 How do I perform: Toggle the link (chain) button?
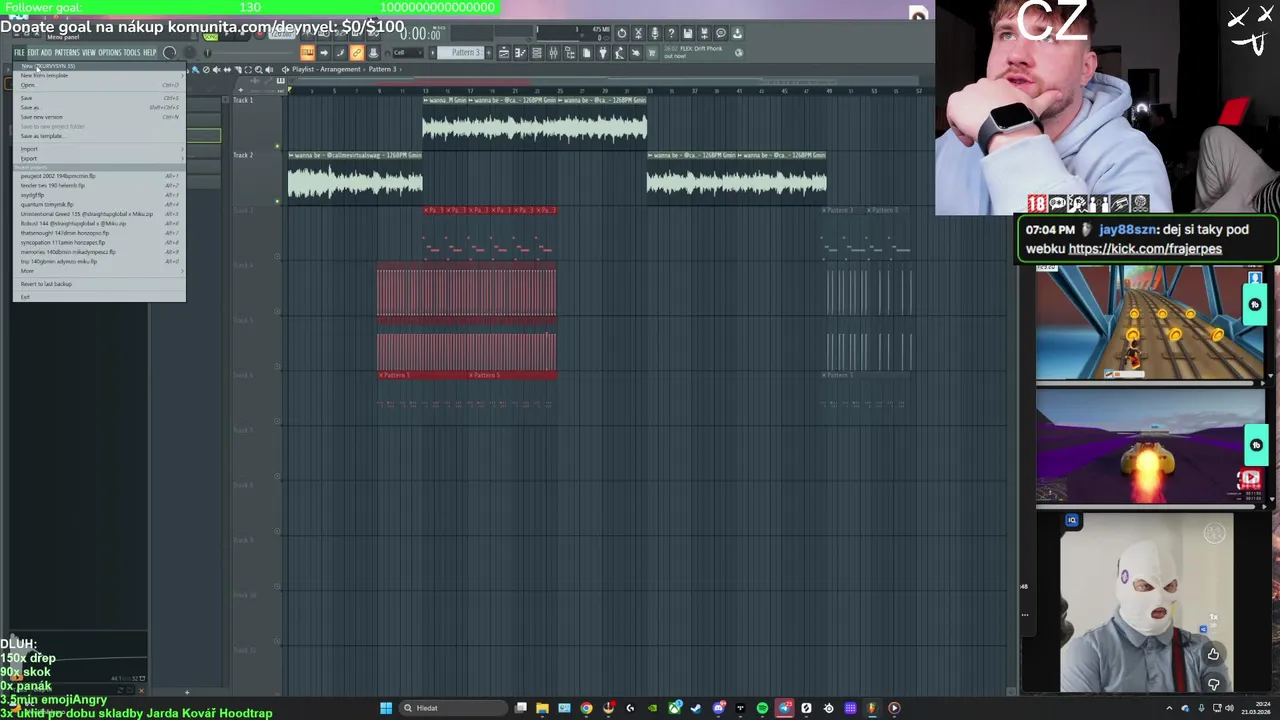click(356, 52)
